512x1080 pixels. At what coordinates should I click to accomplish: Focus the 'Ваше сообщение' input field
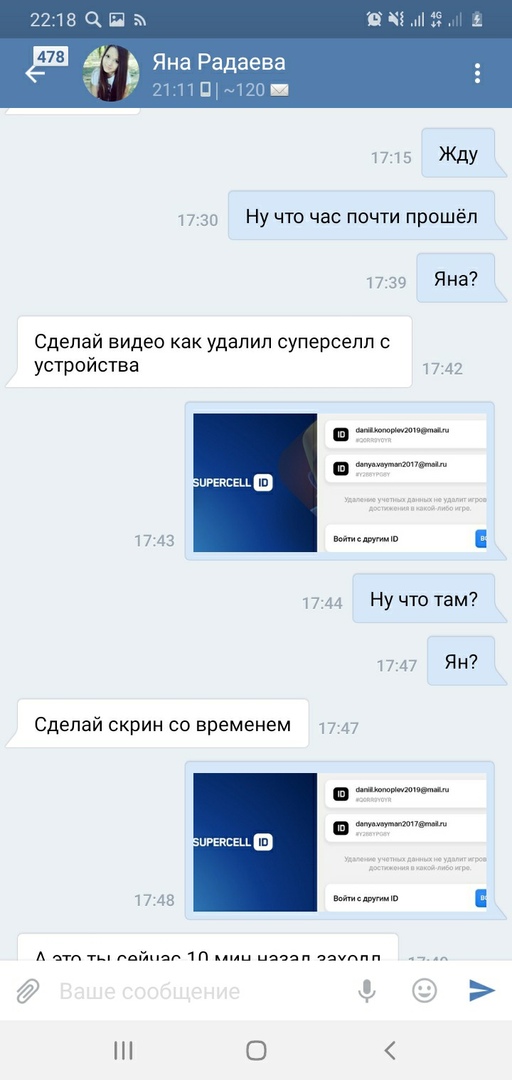coord(200,991)
